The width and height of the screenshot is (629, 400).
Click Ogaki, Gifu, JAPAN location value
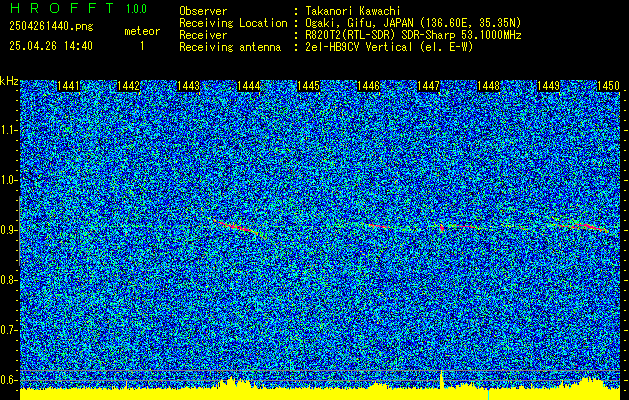tap(411, 23)
